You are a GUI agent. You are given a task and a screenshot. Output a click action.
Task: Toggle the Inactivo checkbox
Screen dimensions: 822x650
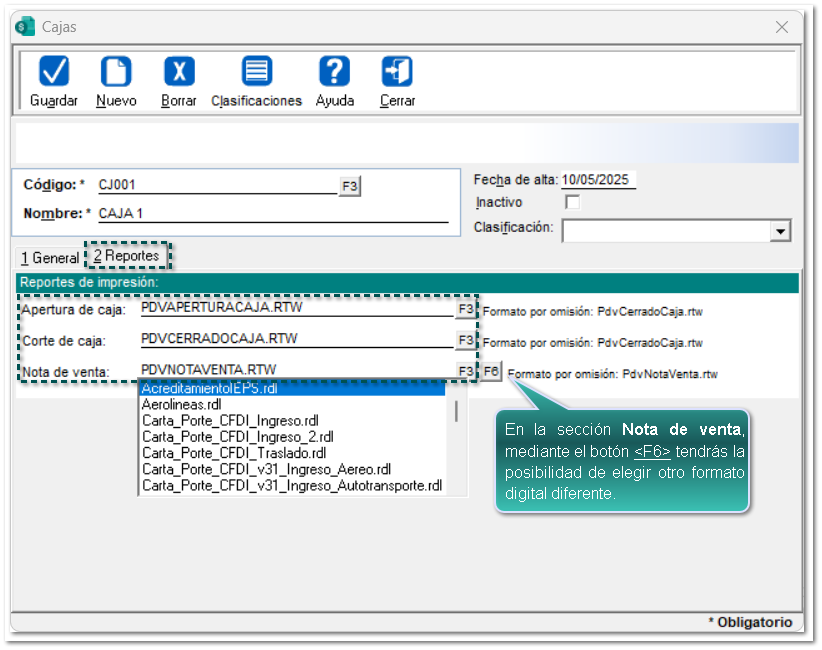[x=572, y=202]
